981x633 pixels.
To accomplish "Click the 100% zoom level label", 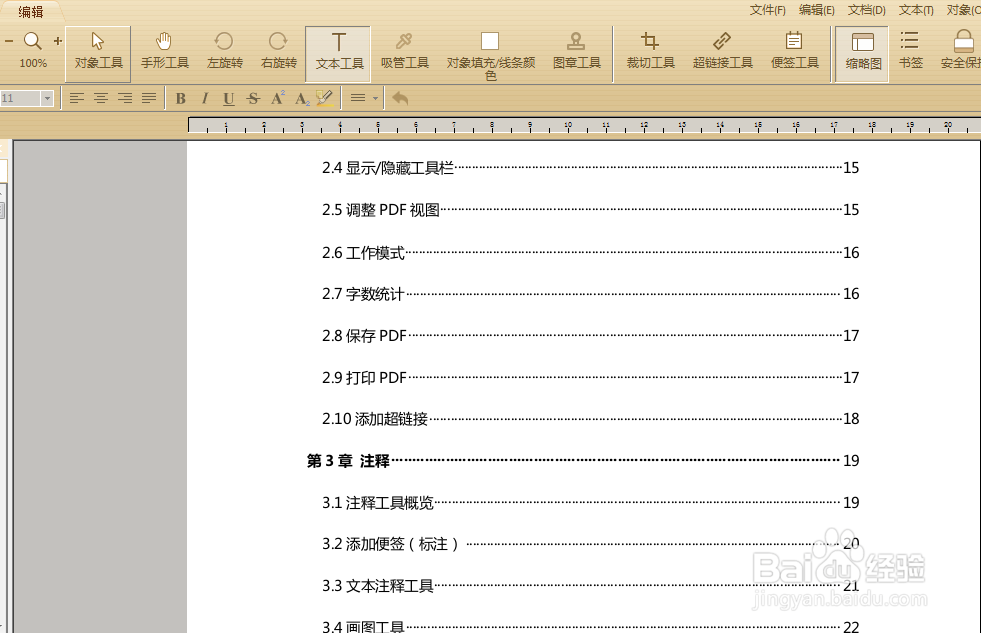I will coord(33,63).
